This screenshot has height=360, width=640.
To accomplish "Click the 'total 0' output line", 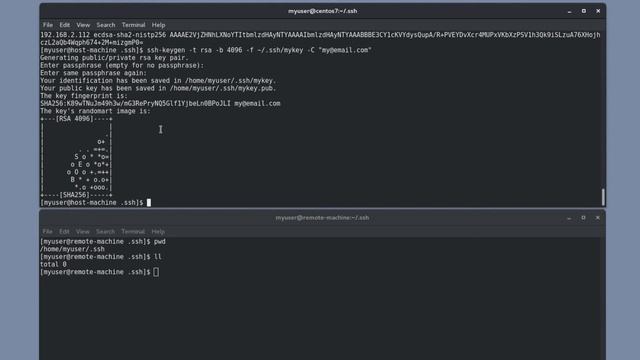I will tap(53, 264).
